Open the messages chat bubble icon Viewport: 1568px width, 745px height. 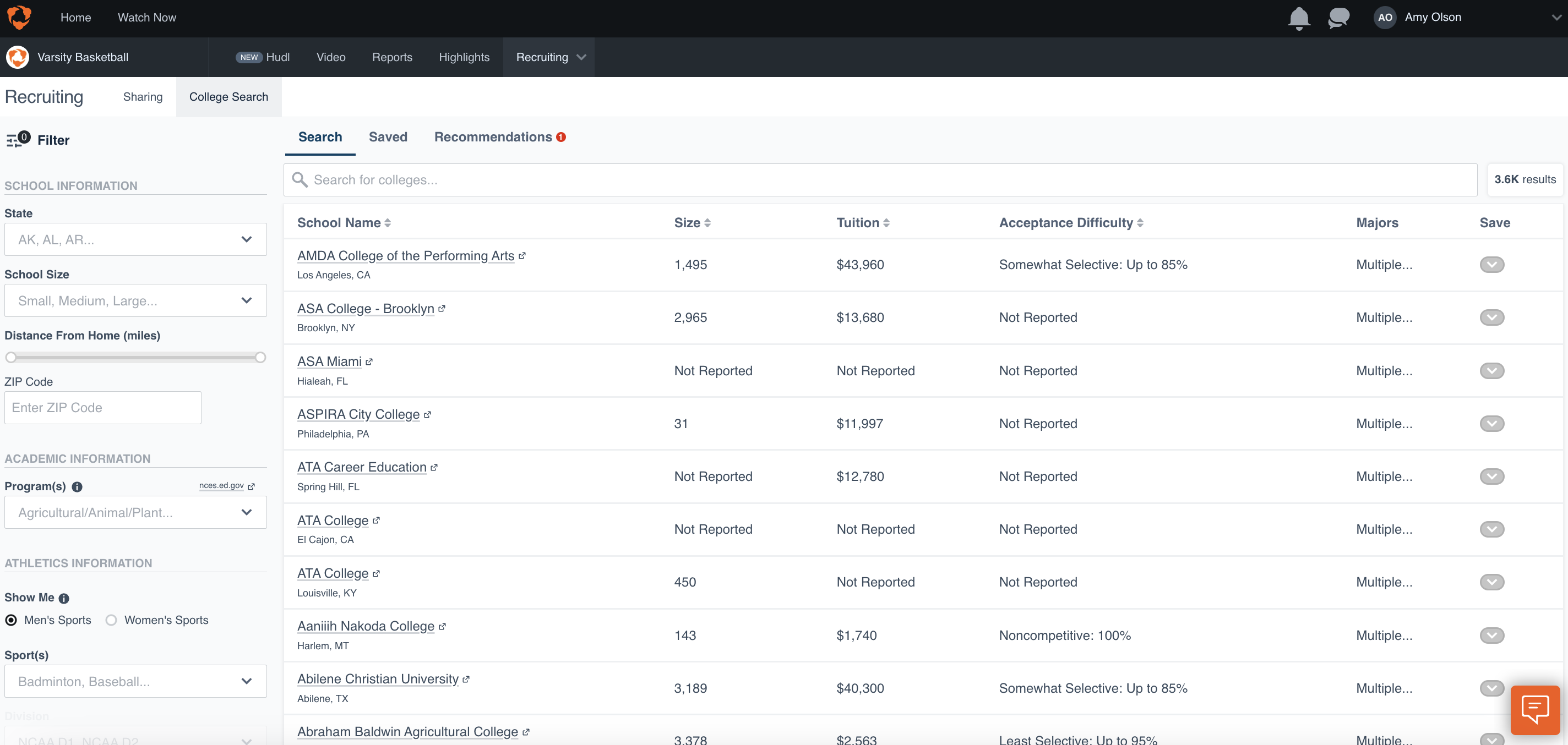click(1338, 18)
